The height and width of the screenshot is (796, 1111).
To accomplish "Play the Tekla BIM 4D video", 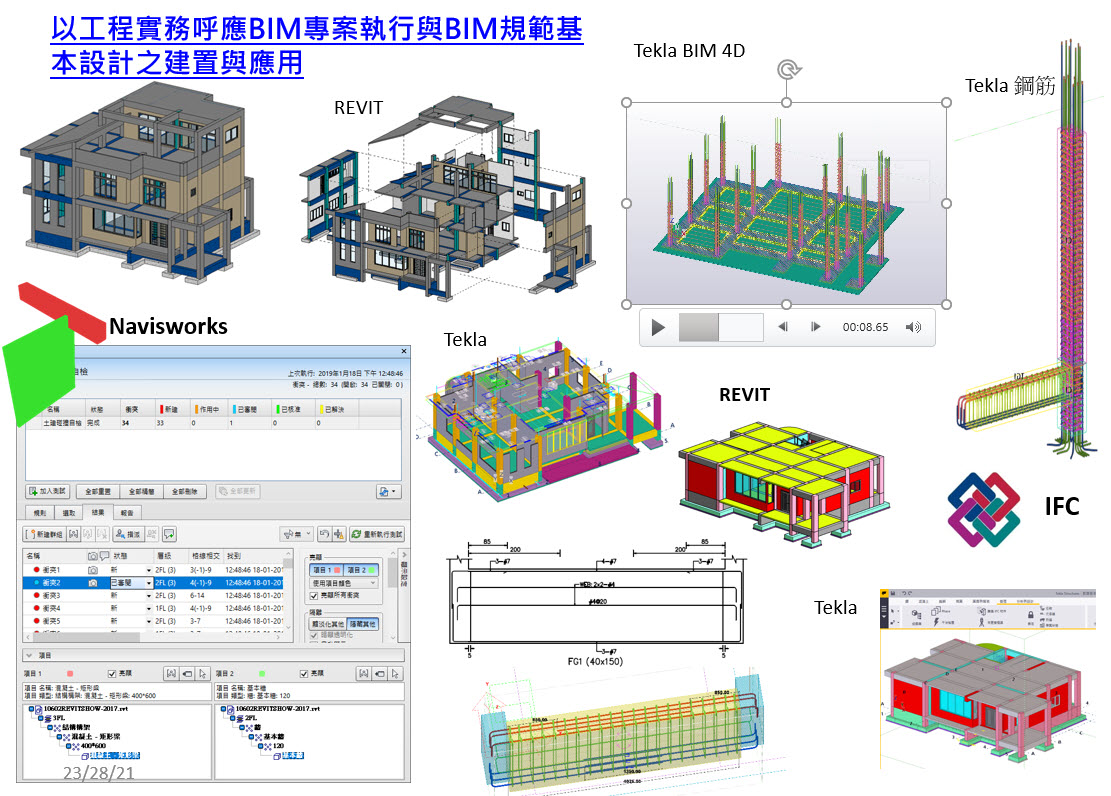I will (x=658, y=327).
